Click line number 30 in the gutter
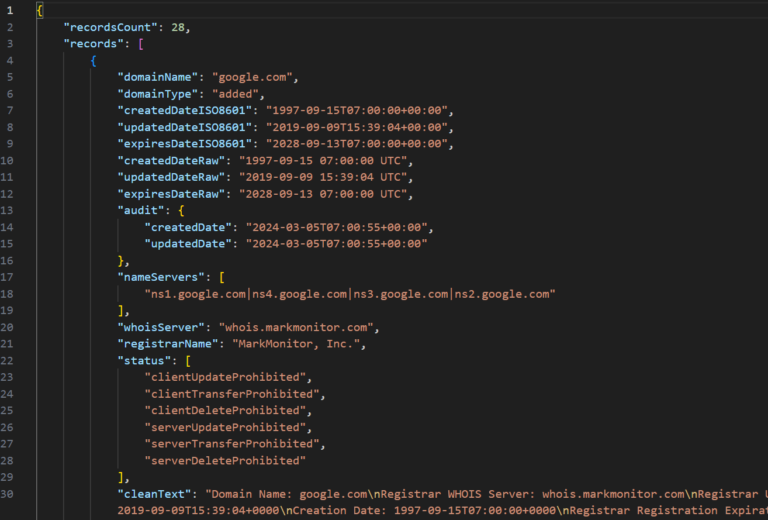Screen dimensions: 768x520 (x=10, y=494)
